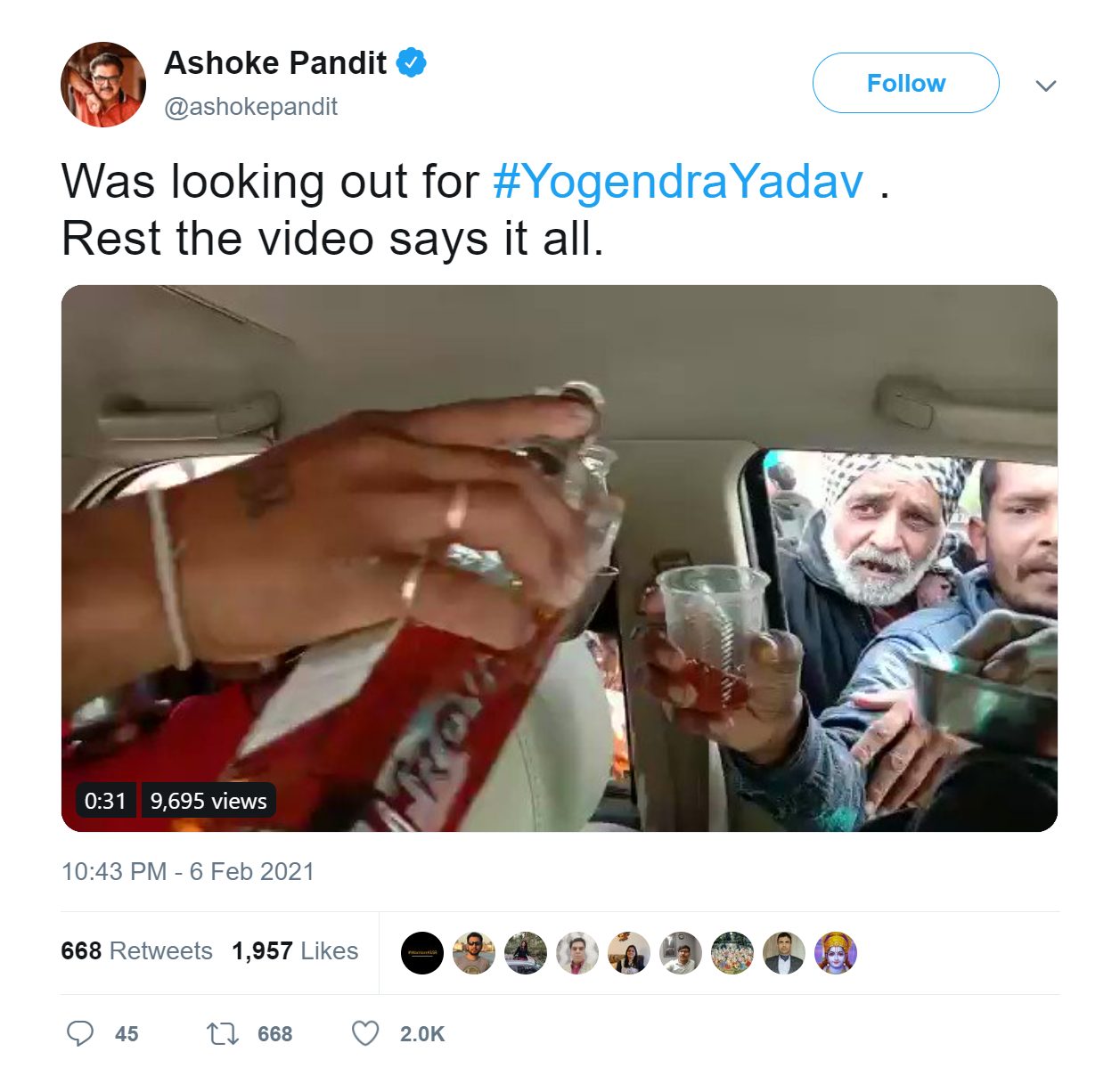Viewport: 1120px width, 1068px height.
Task: Open Ashoke Pandit's profile picture
Action: 103,85
